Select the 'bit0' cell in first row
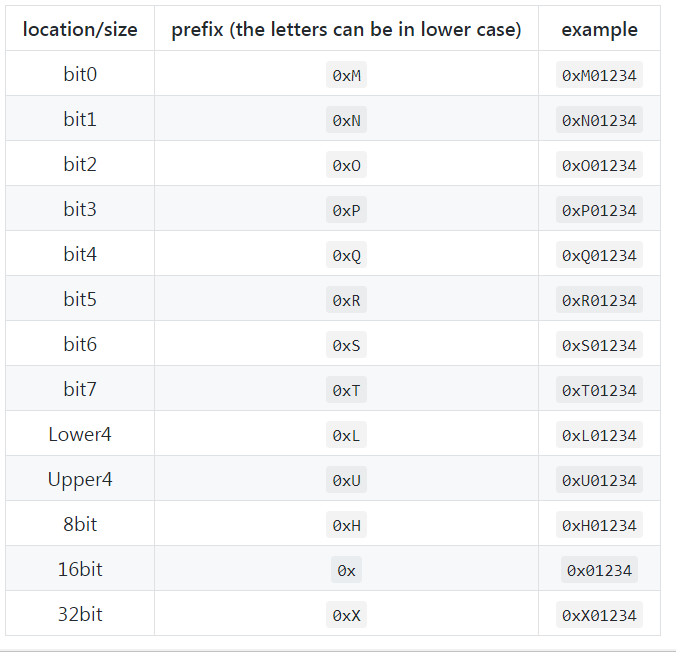 click(x=80, y=74)
